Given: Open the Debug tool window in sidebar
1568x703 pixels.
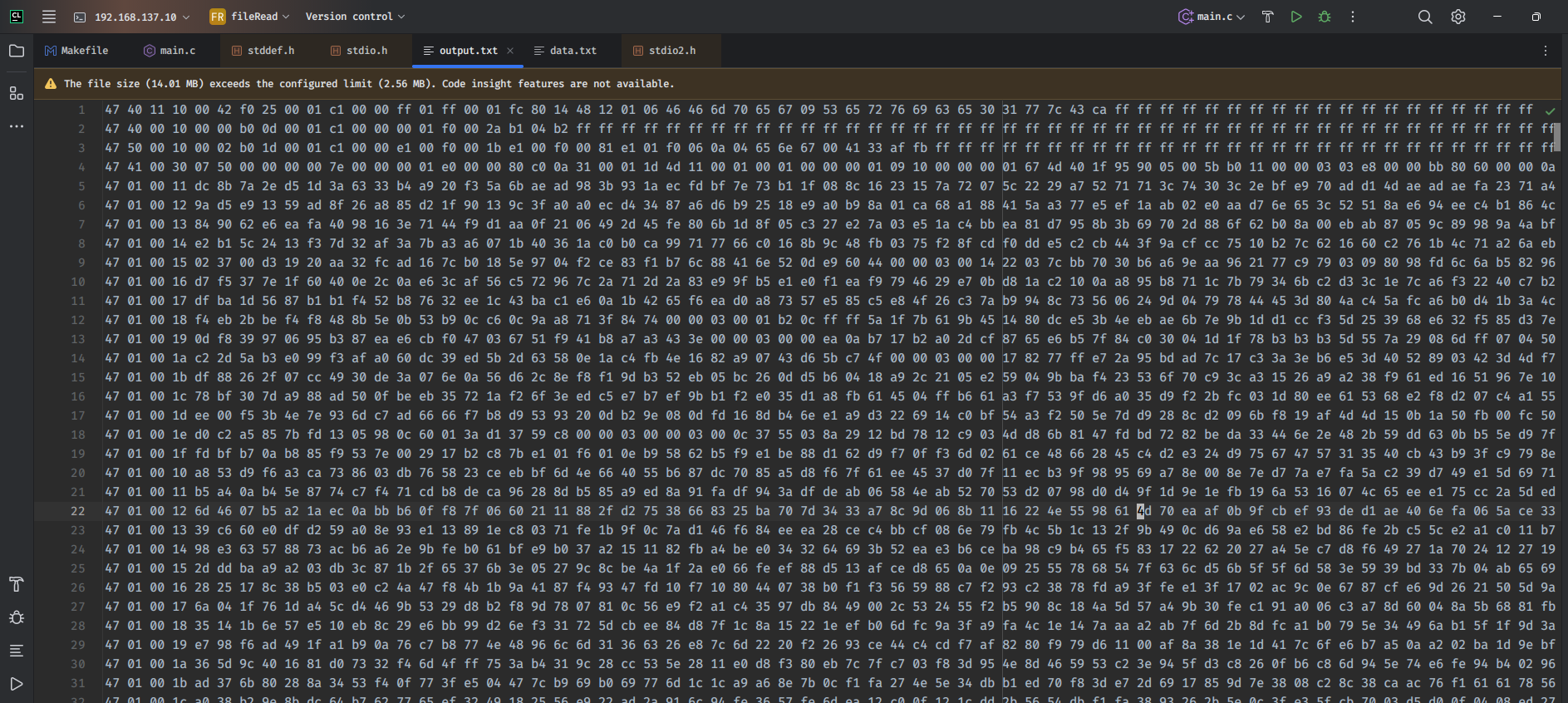Looking at the screenshot, I should 17,617.
